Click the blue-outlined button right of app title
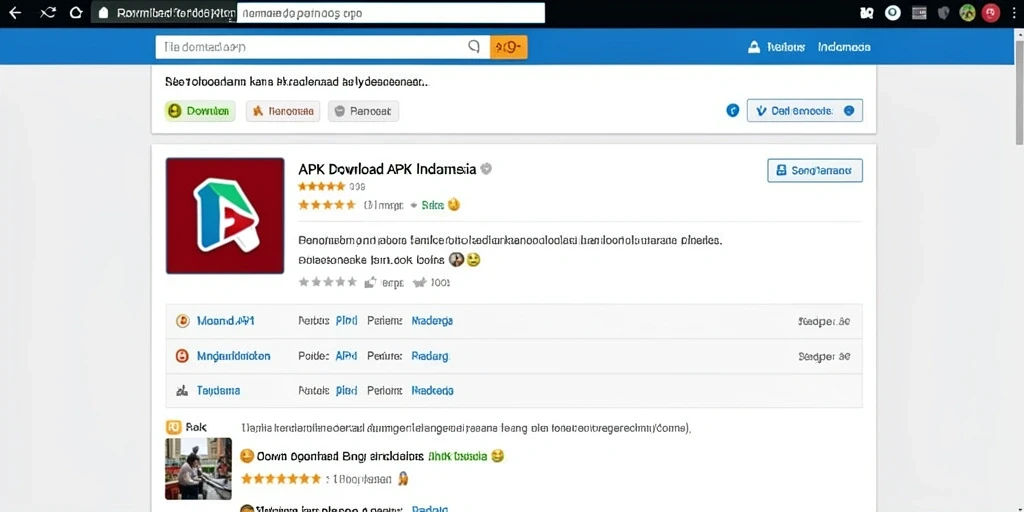1024x512 pixels. point(815,170)
